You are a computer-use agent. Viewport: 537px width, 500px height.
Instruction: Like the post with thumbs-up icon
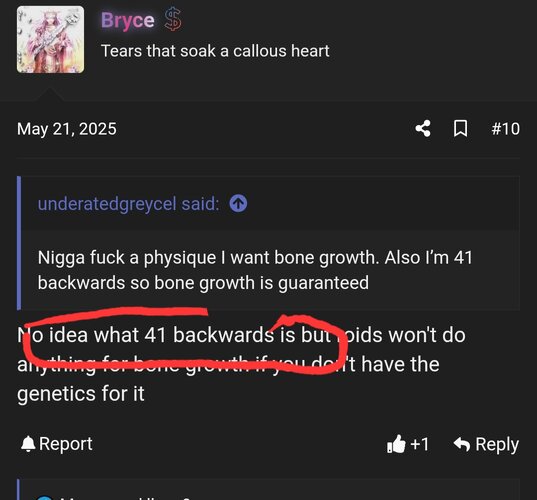[x=396, y=444]
